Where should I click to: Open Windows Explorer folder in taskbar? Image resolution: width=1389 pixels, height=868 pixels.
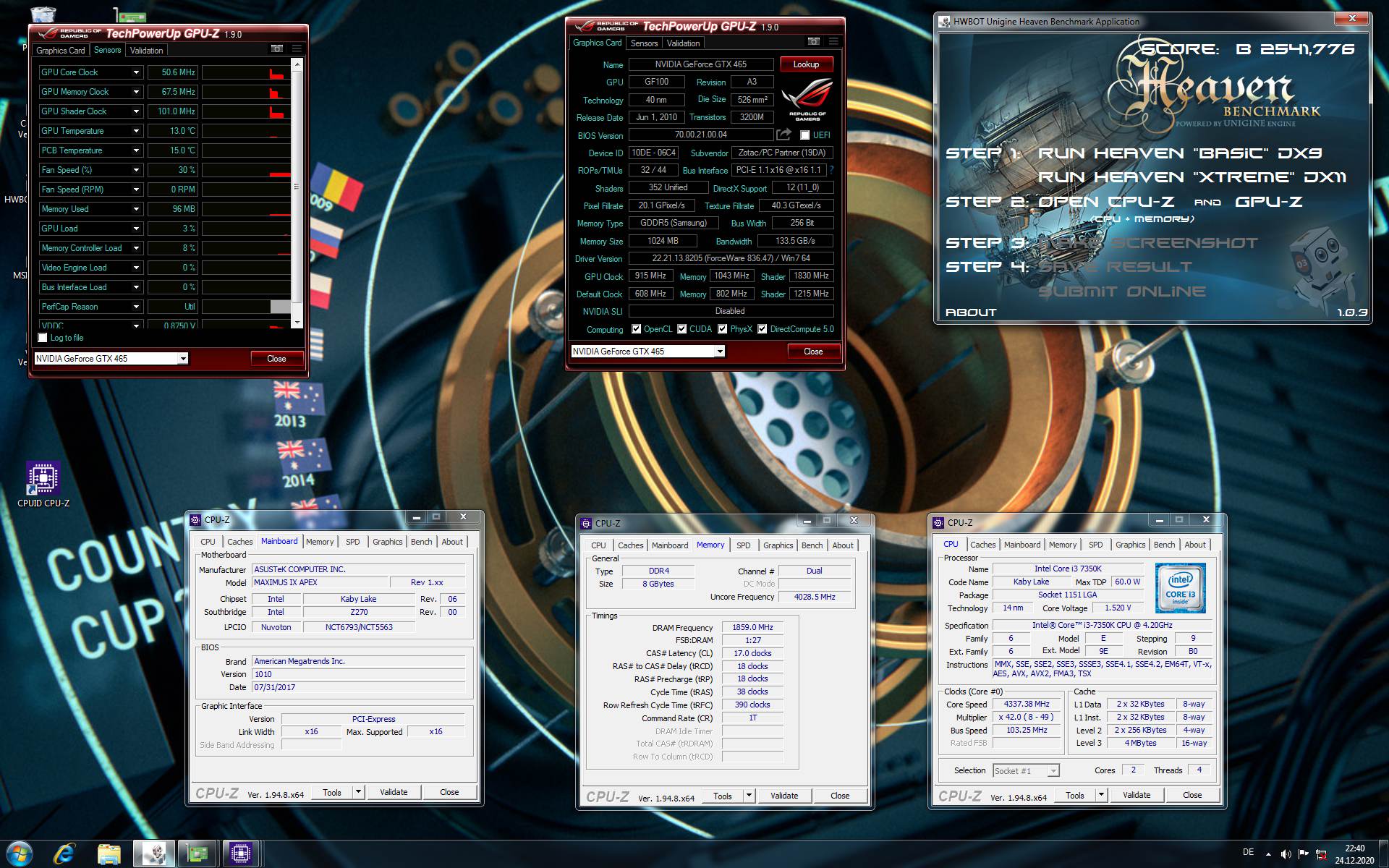(x=109, y=854)
